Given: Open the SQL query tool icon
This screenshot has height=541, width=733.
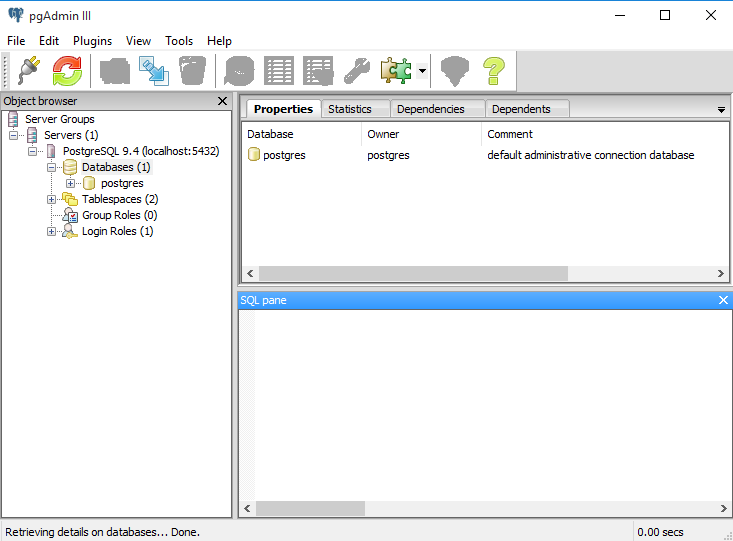Looking at the screenshot, I should coord(239,71).
